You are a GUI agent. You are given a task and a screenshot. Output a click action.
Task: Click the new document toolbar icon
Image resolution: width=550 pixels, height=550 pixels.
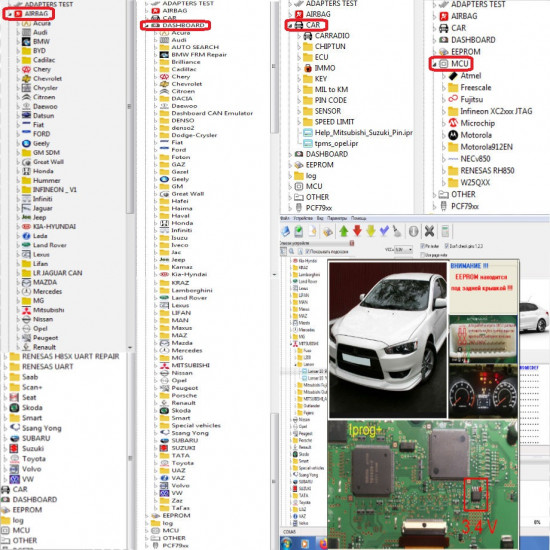312,231
